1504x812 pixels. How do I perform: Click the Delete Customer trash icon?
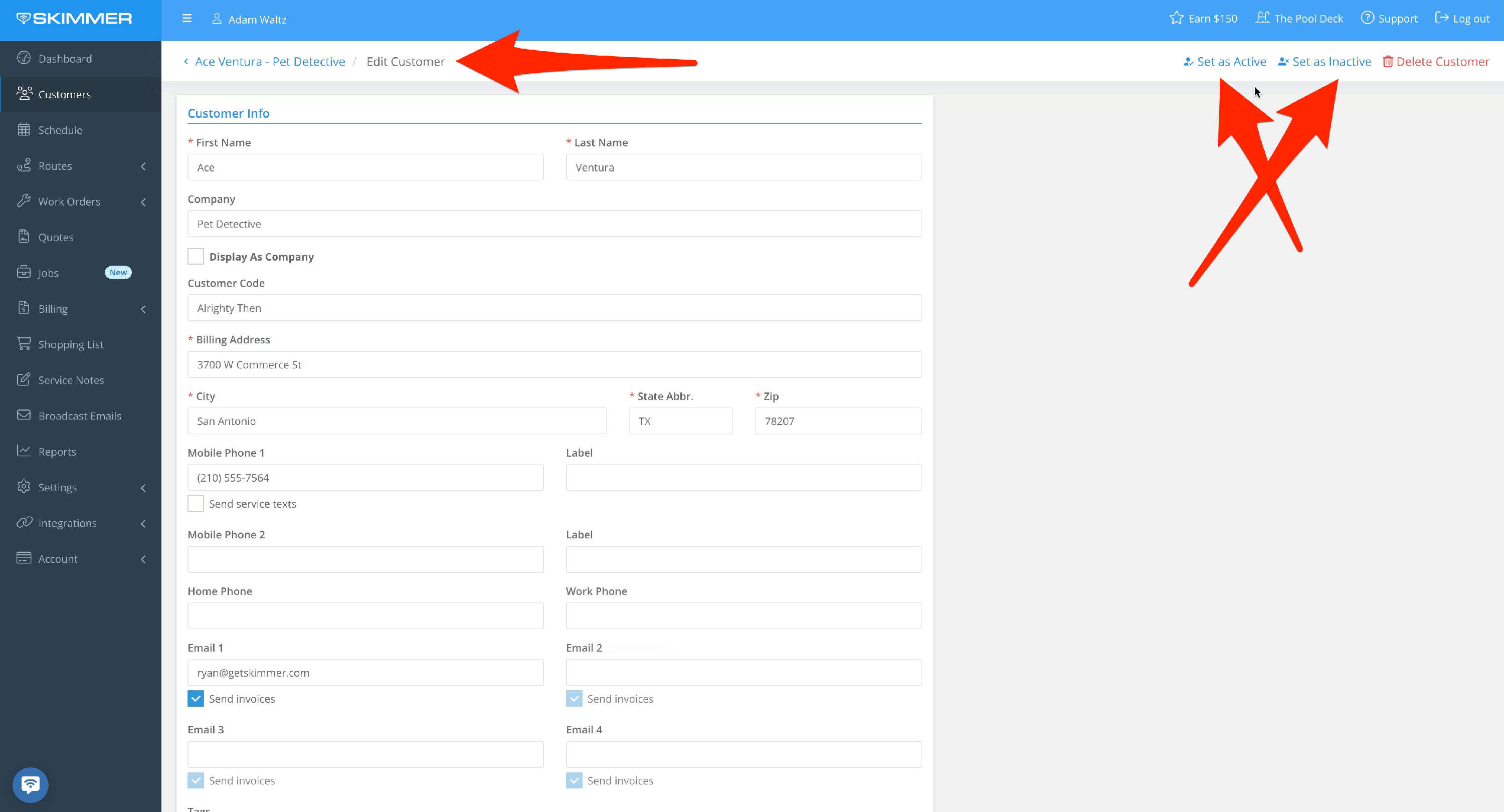pos(1387,62)
